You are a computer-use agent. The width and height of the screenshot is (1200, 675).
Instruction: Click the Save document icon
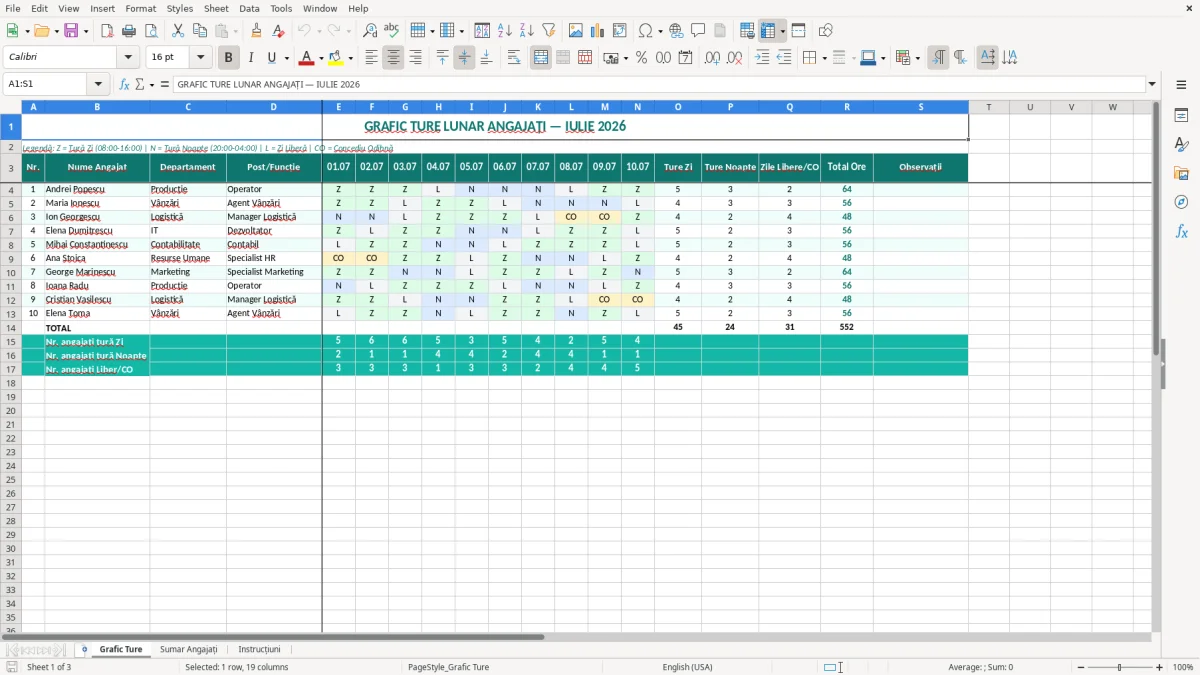tap(71, 31)
